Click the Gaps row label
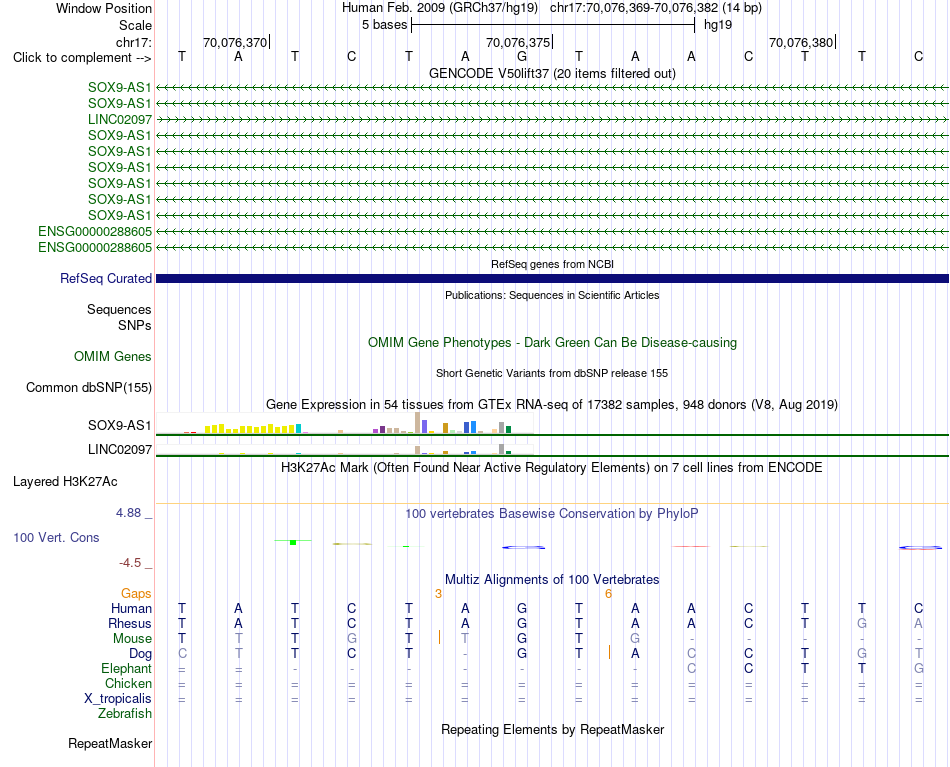This screenshot has width=950, height=767. [136, 594]
